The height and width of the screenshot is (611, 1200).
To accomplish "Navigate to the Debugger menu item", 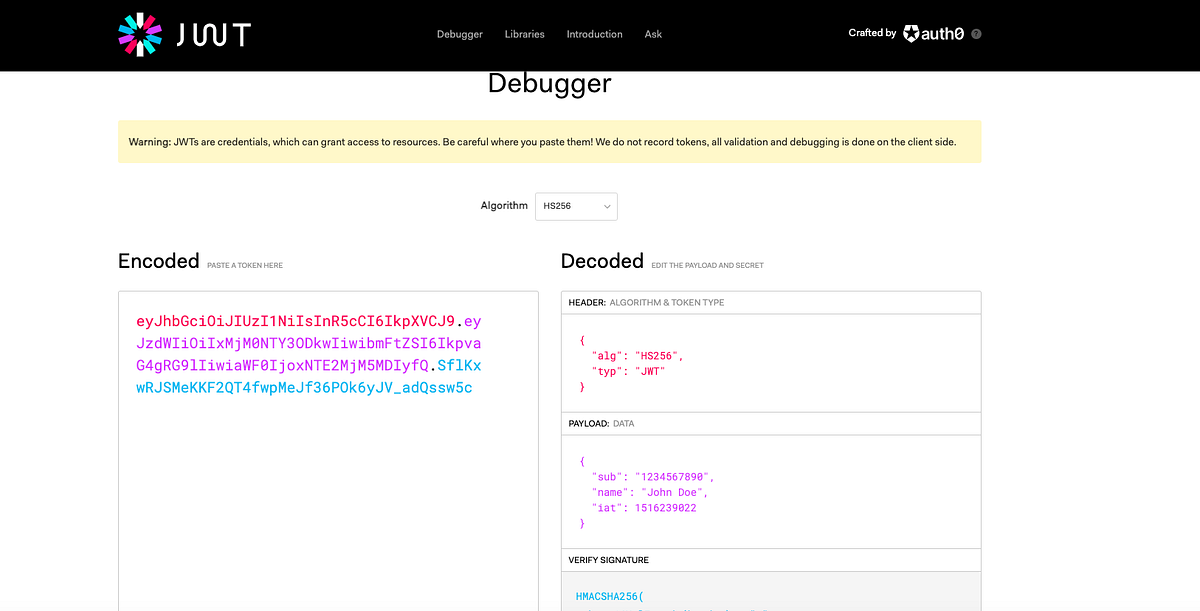I will click(x=459, y=34).
